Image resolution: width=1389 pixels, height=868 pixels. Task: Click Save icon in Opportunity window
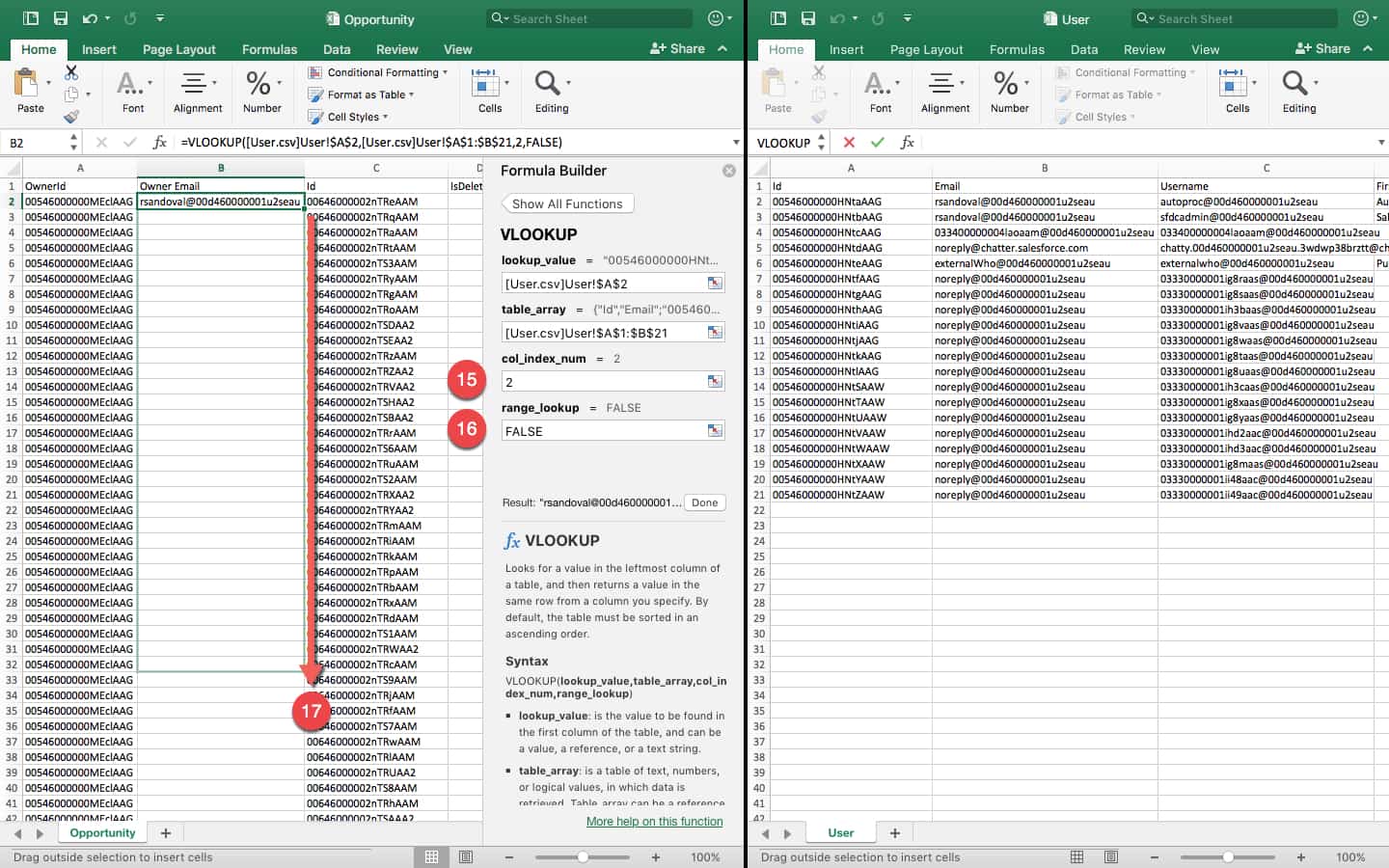click(61, 18)
